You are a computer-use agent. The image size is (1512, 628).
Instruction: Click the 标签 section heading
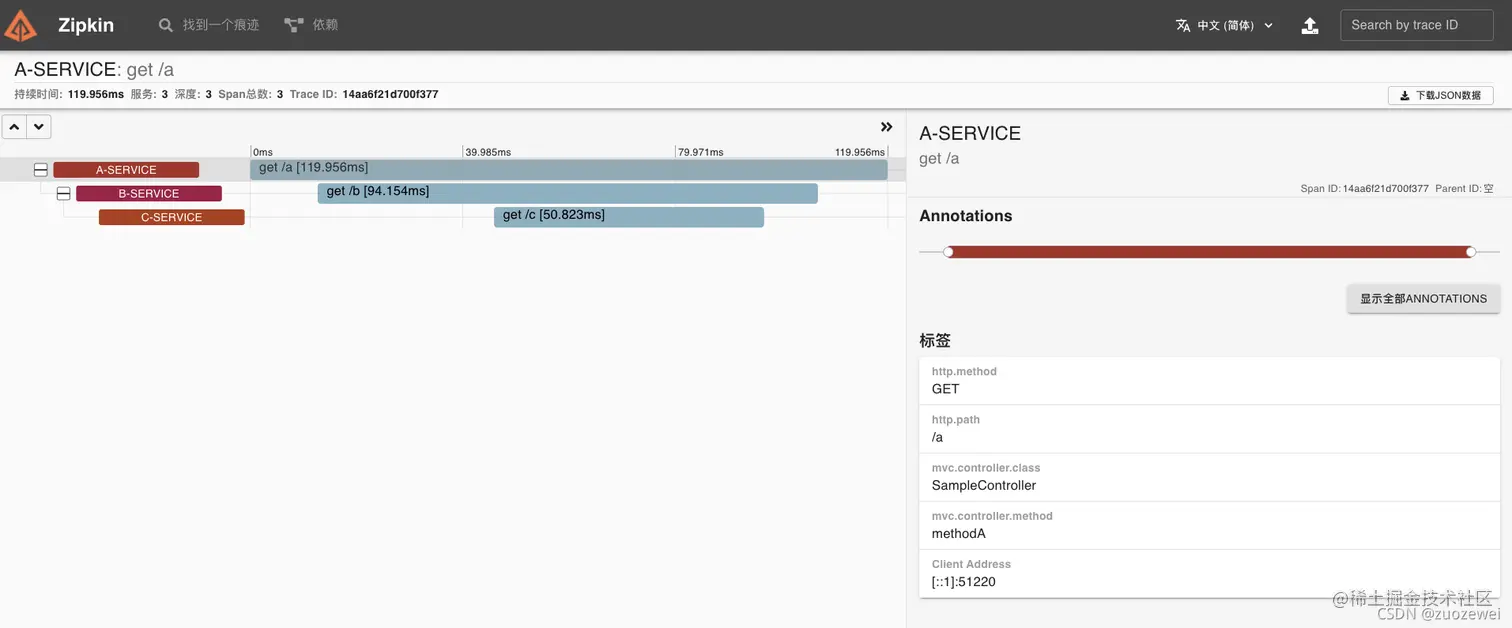click(935, 341)
